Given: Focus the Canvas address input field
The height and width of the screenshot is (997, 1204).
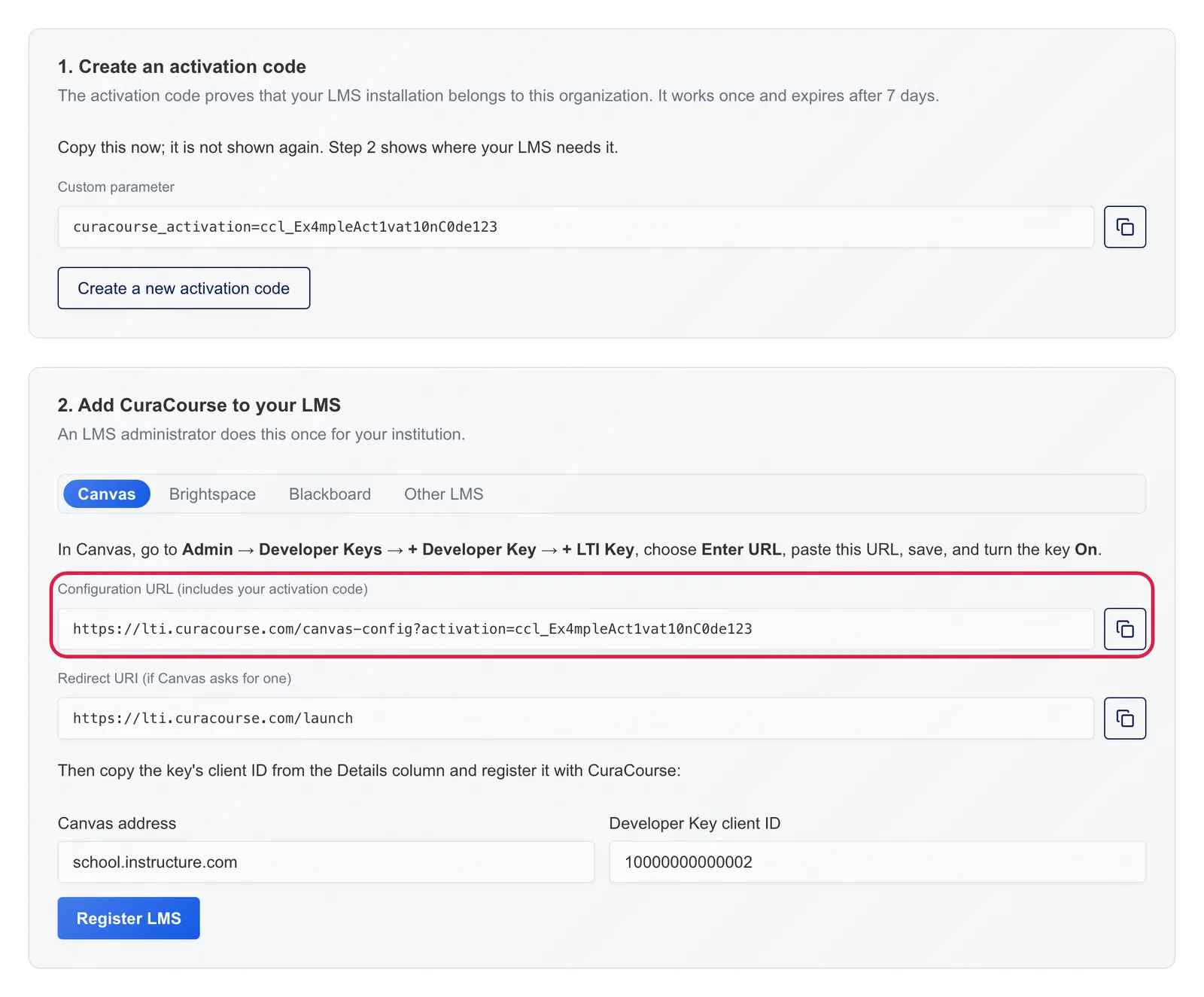Looking at the screenshot, I should click(326, 862).
